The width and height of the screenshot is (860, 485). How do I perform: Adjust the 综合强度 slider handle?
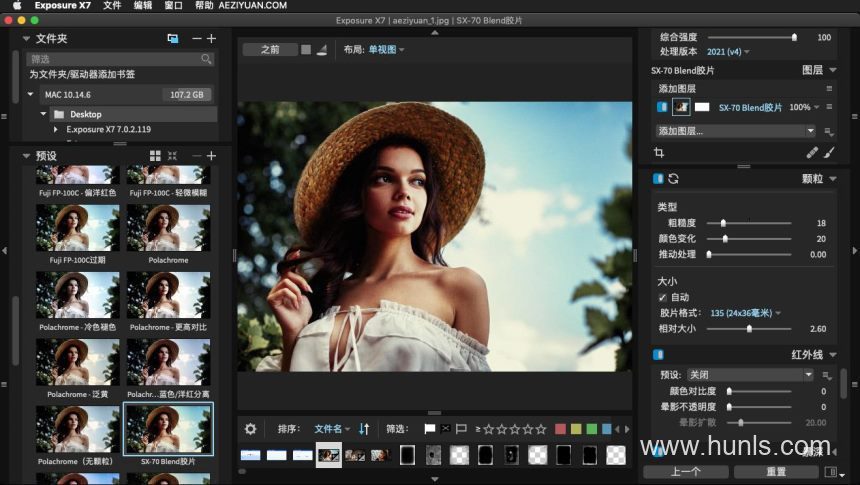[x=794, y=37]
